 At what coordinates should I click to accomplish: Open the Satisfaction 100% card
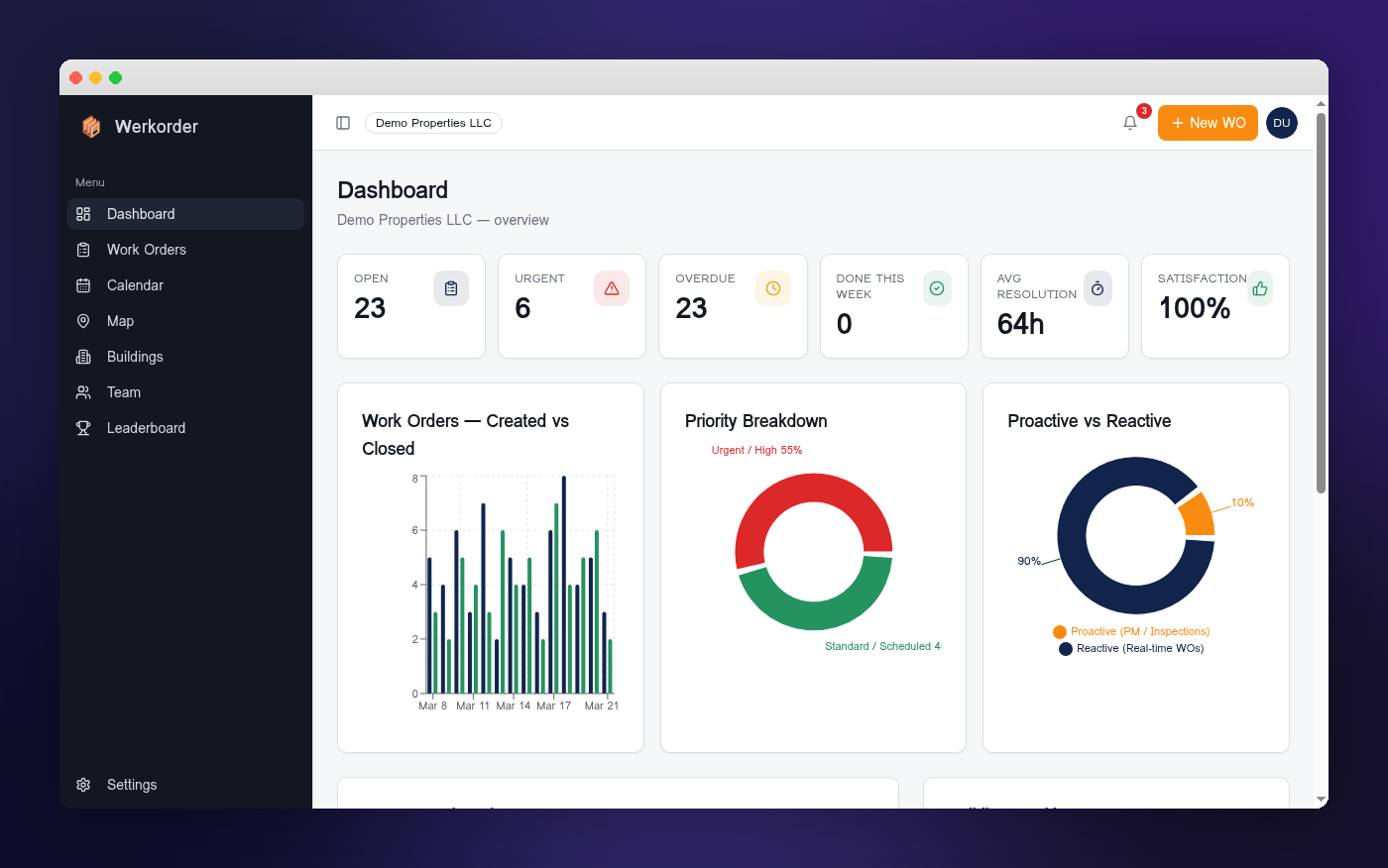pyautogui.click(x=1215, y=306)
